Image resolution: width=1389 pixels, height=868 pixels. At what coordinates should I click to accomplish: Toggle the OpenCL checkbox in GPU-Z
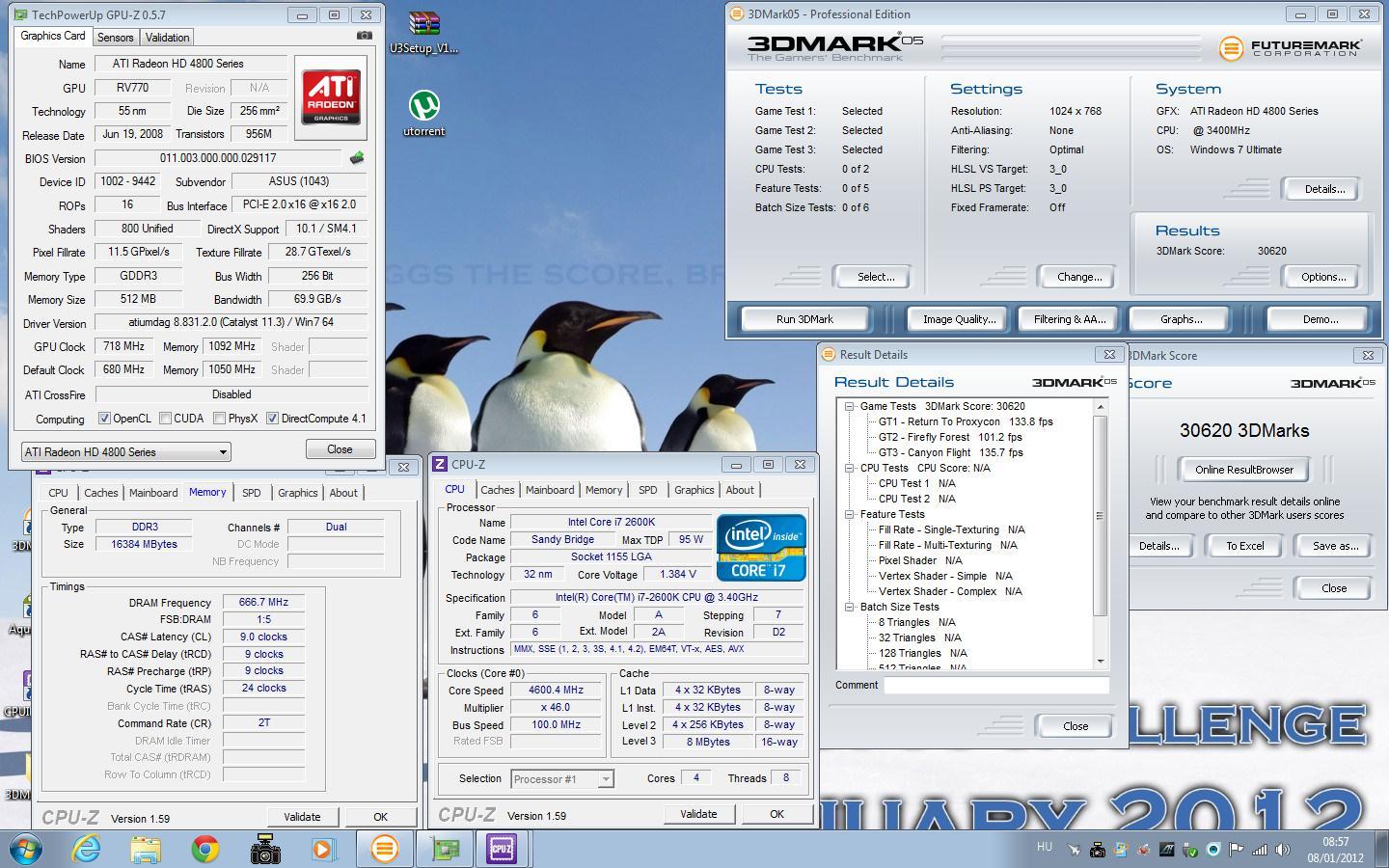[104, 418]
